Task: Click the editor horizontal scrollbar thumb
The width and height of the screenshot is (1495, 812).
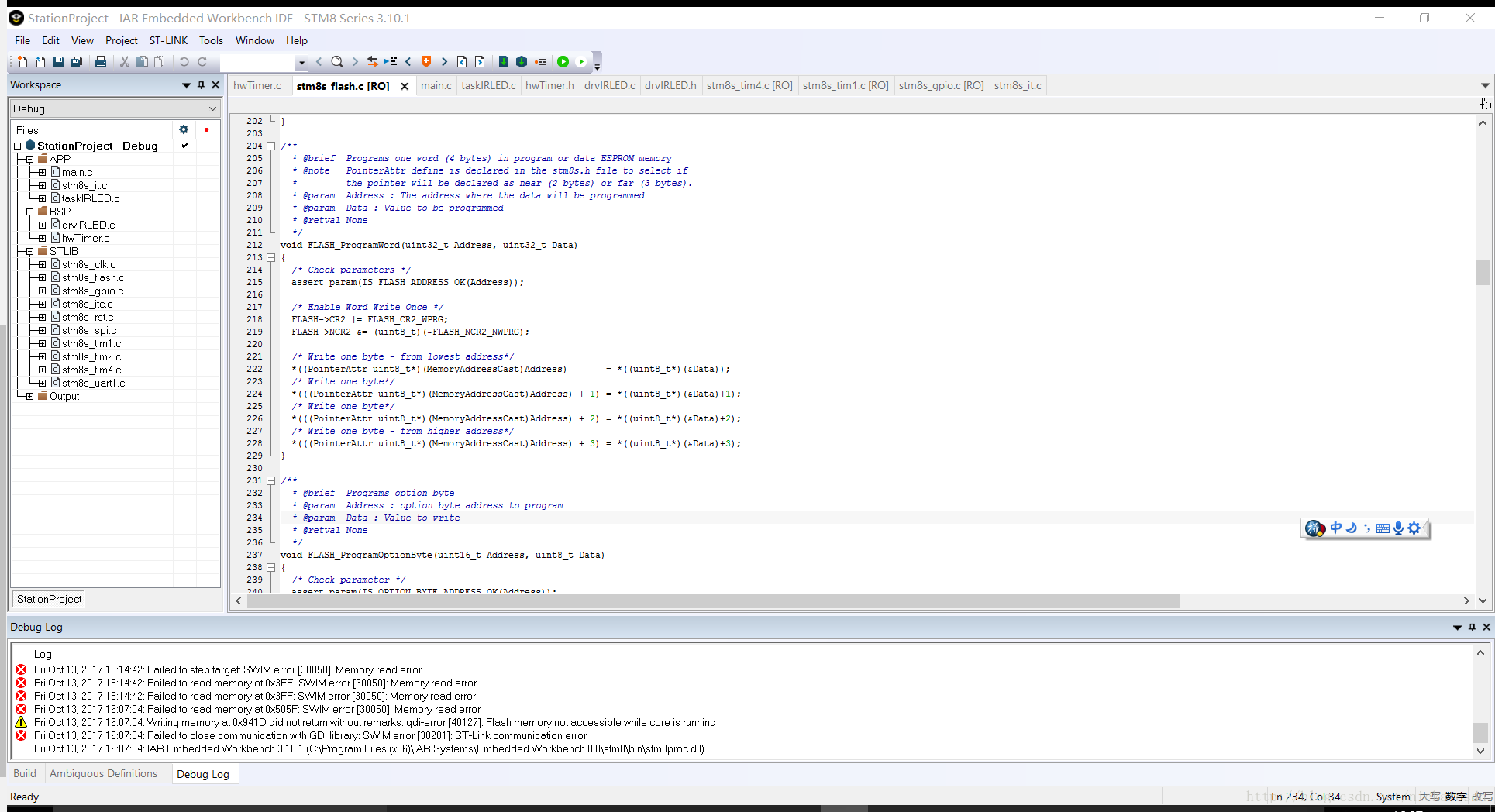Action: tap(713, 601)
